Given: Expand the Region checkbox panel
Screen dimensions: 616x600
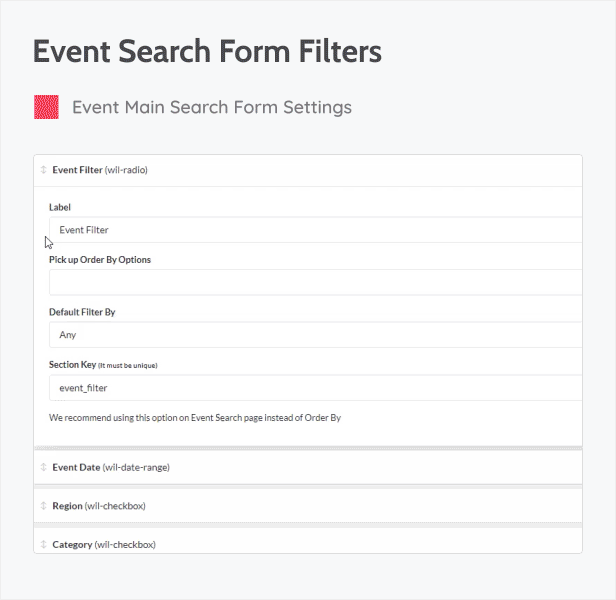Looking at the screenshot, I should pos(300,506).
